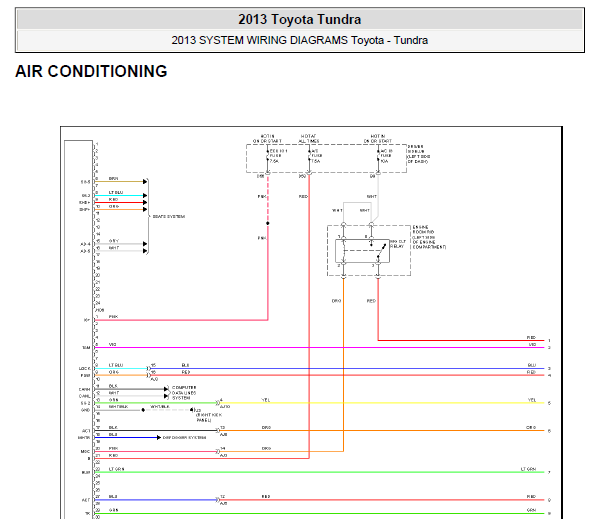Screen dimensions: 609x519
Task: Click the splice dot on the pink vertical wire
Action: coord(268,223)
